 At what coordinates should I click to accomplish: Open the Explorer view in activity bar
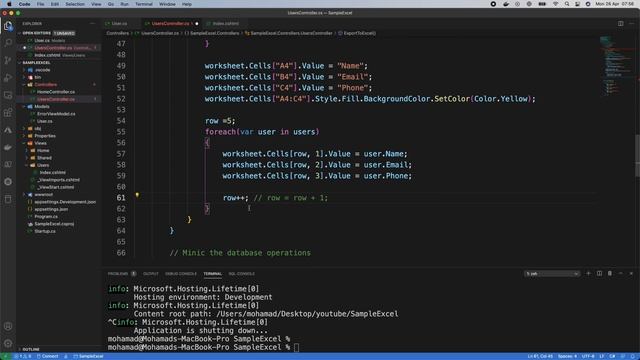tap(8, 26)
